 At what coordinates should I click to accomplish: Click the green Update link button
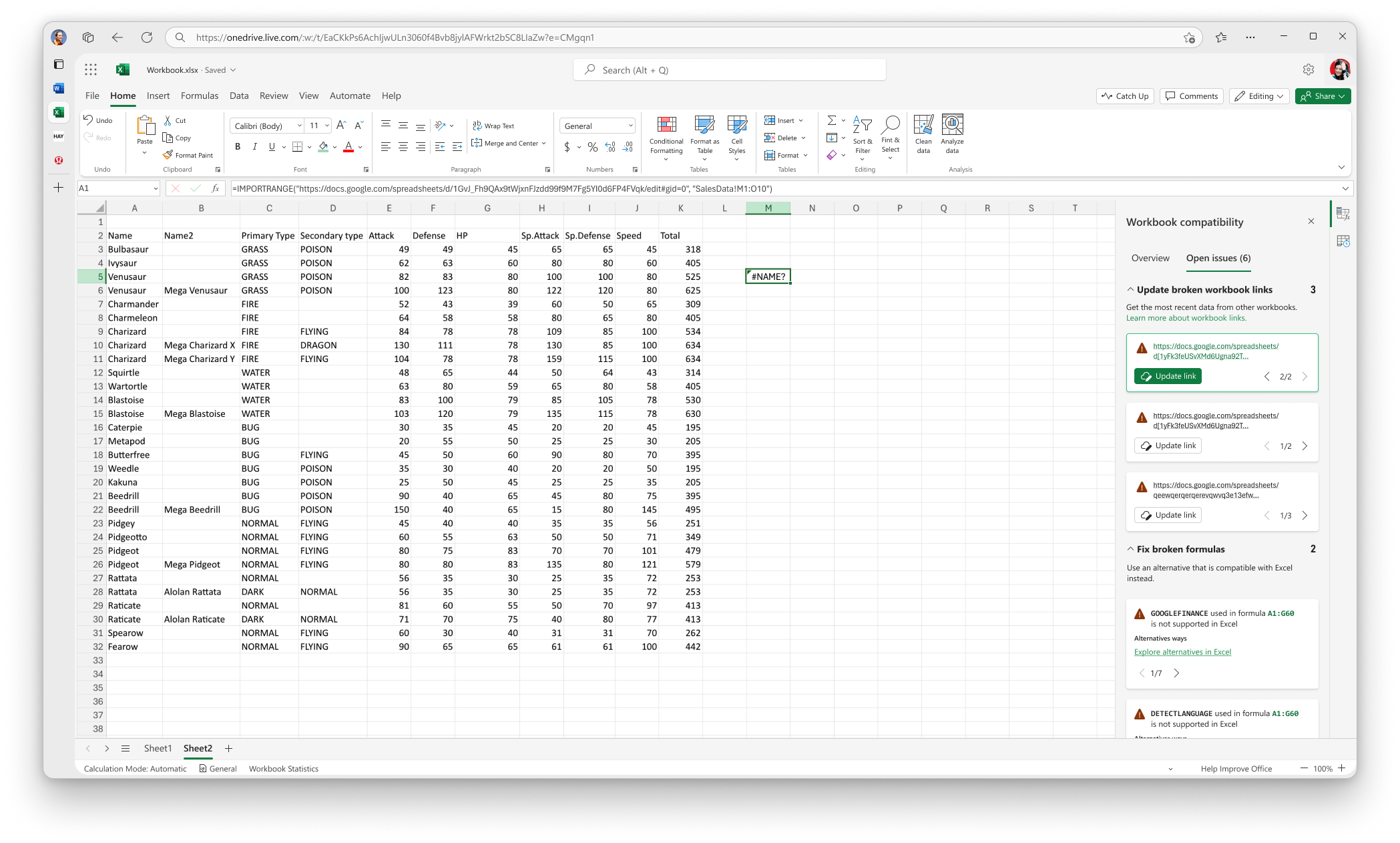tap(1168, 377)
